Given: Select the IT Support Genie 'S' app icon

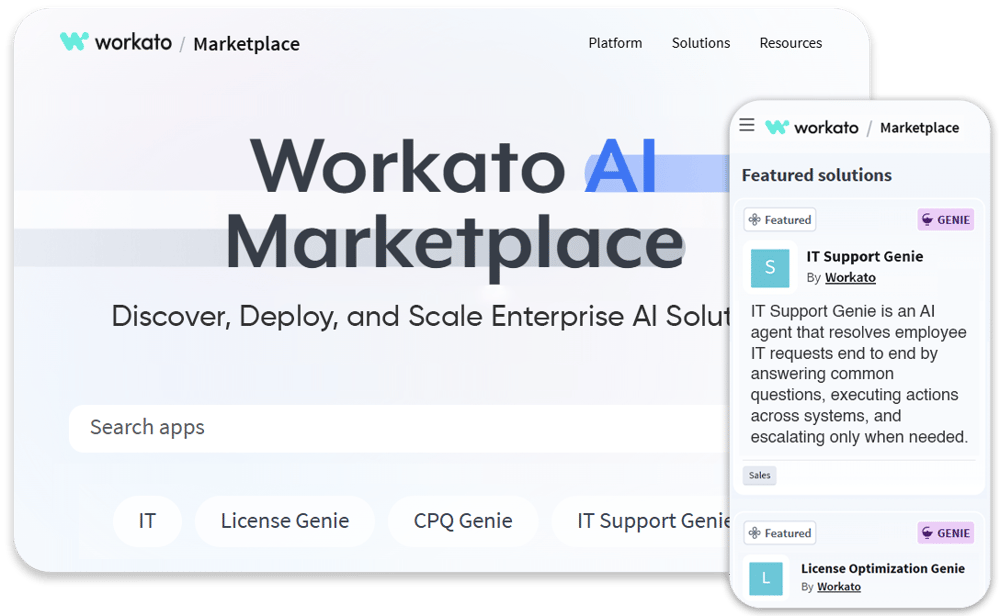Looking at the screenshot, I should pos(770,268).
